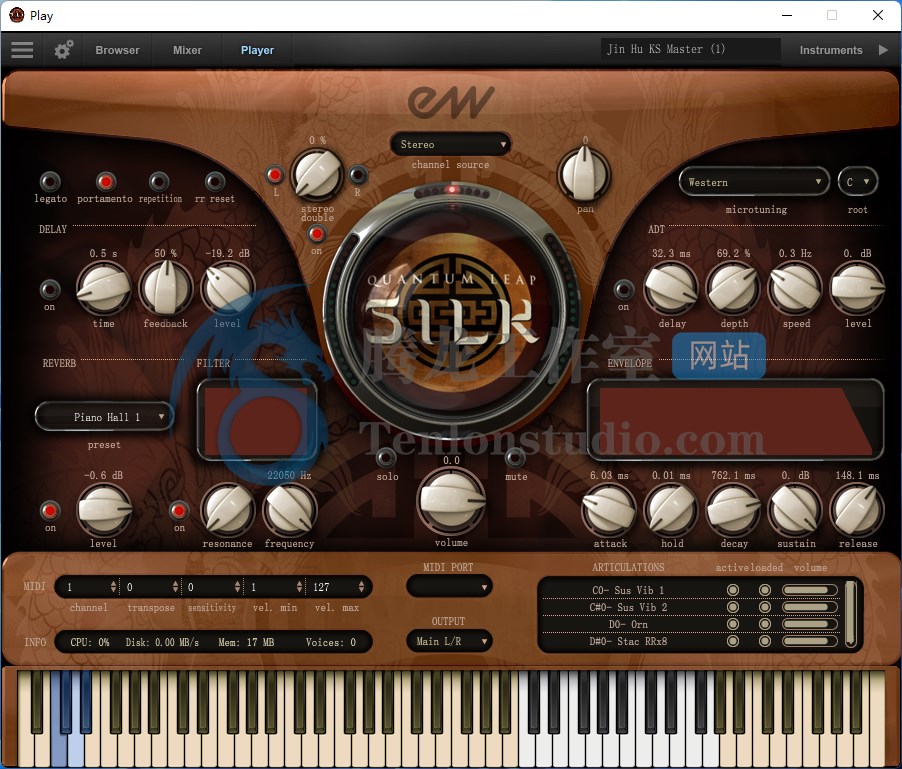Image resolution: width=902 pixels, height=769 pixels.
Task: Open the Main L/R output dropdown
Action: point(449,641)
